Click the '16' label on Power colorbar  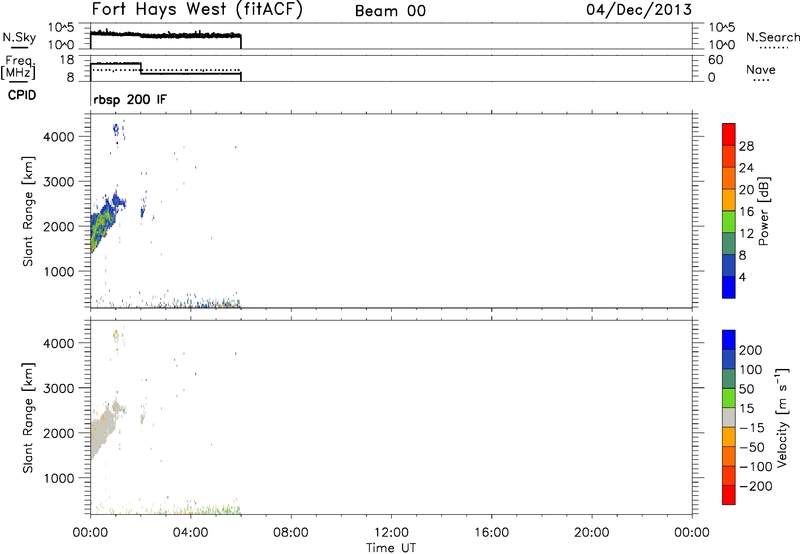(746, 212)
